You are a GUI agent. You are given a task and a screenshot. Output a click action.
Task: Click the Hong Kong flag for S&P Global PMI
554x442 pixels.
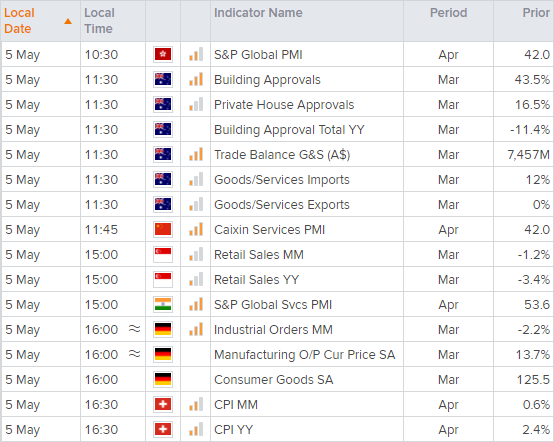point(163,54)
